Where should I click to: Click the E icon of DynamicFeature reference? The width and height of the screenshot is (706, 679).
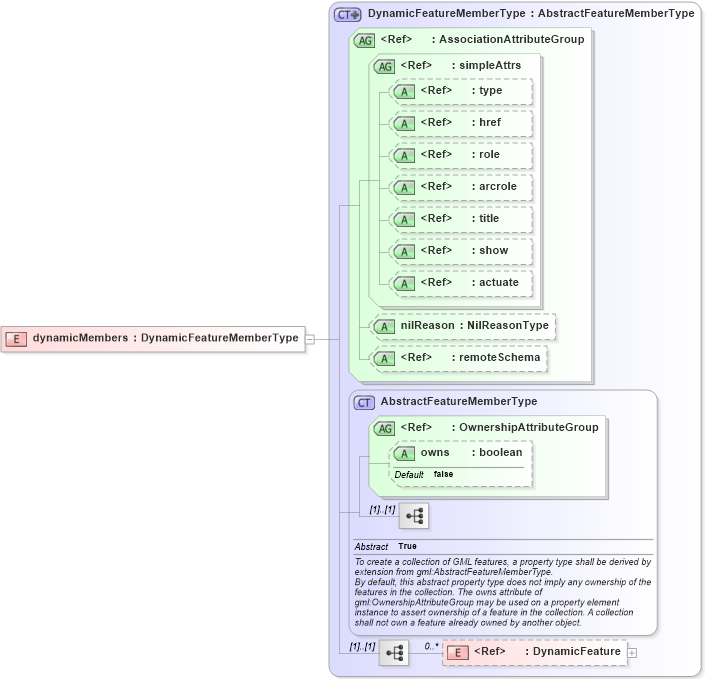point(458,652)
